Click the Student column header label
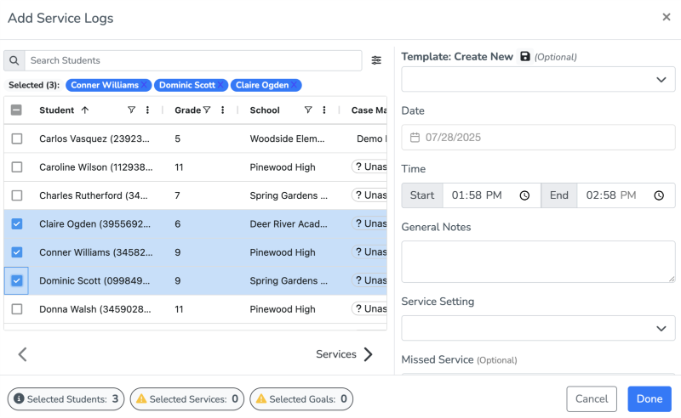681x418 pixels. (56, 110)
